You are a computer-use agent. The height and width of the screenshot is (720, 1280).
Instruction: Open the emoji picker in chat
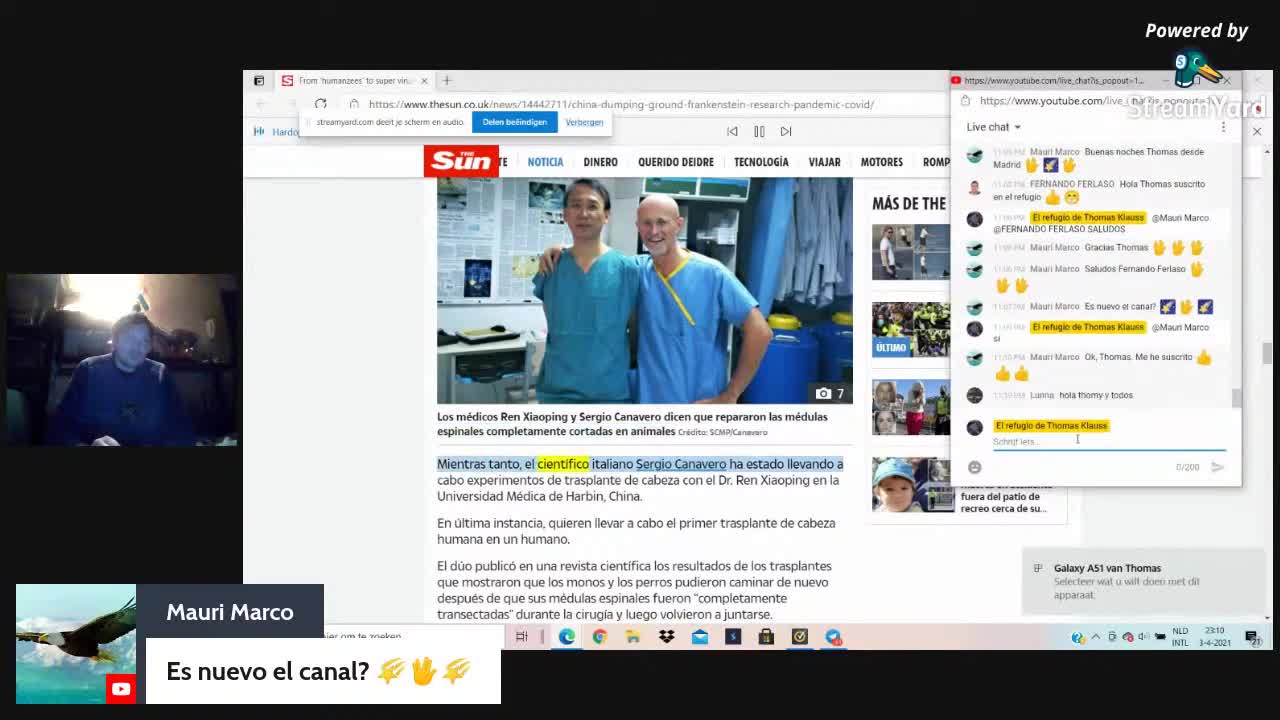[975, 467]
